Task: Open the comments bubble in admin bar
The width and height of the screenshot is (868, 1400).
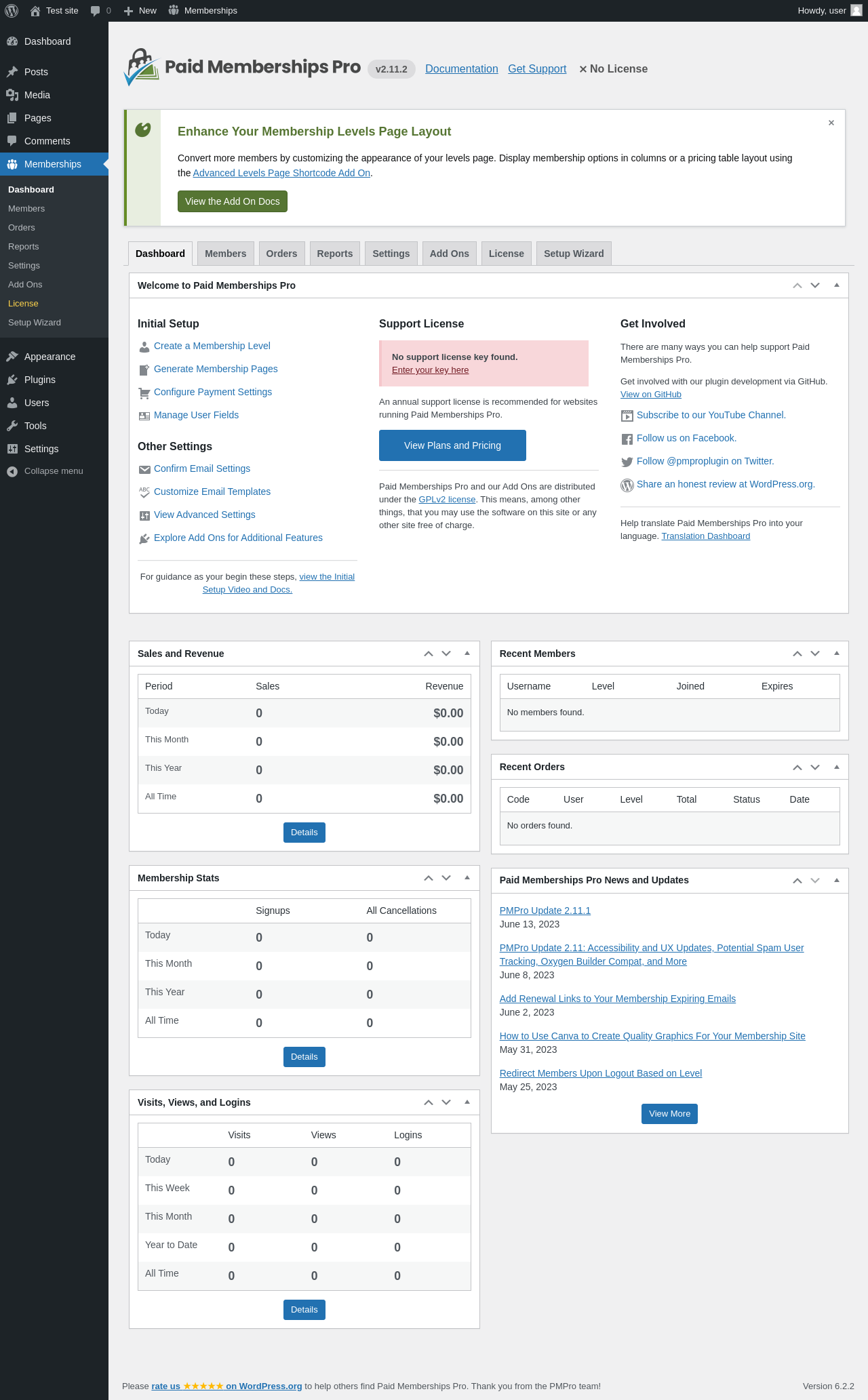Action: click(95, 11)
